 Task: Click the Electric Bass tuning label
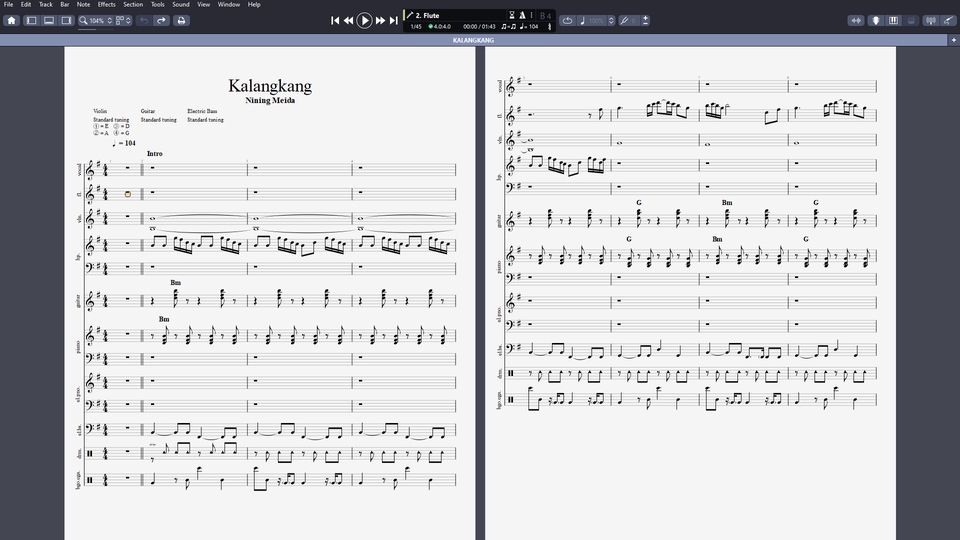click(x=202, y=111)
